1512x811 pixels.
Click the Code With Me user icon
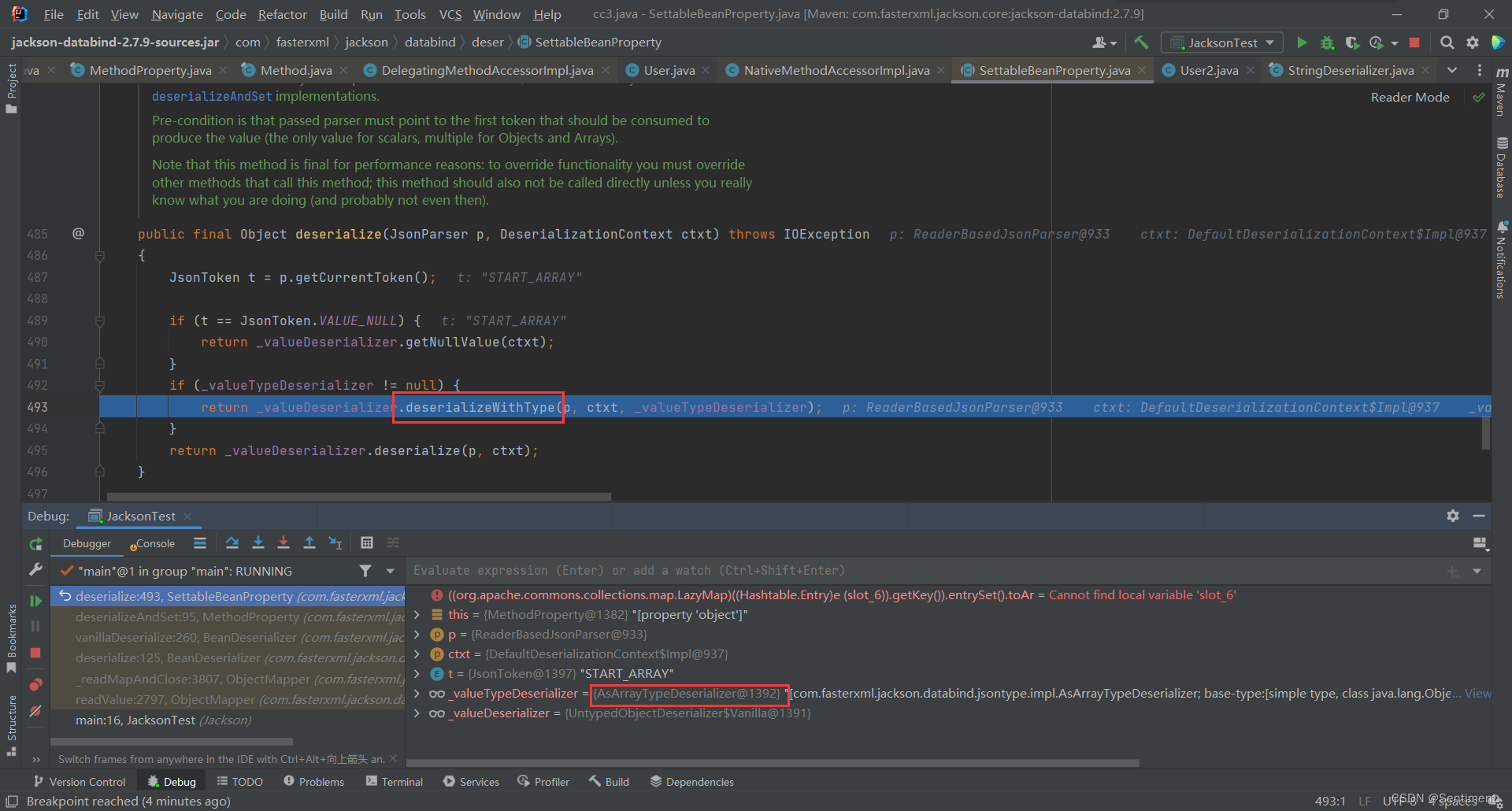pyautogui.click(x=1100, y=43)
